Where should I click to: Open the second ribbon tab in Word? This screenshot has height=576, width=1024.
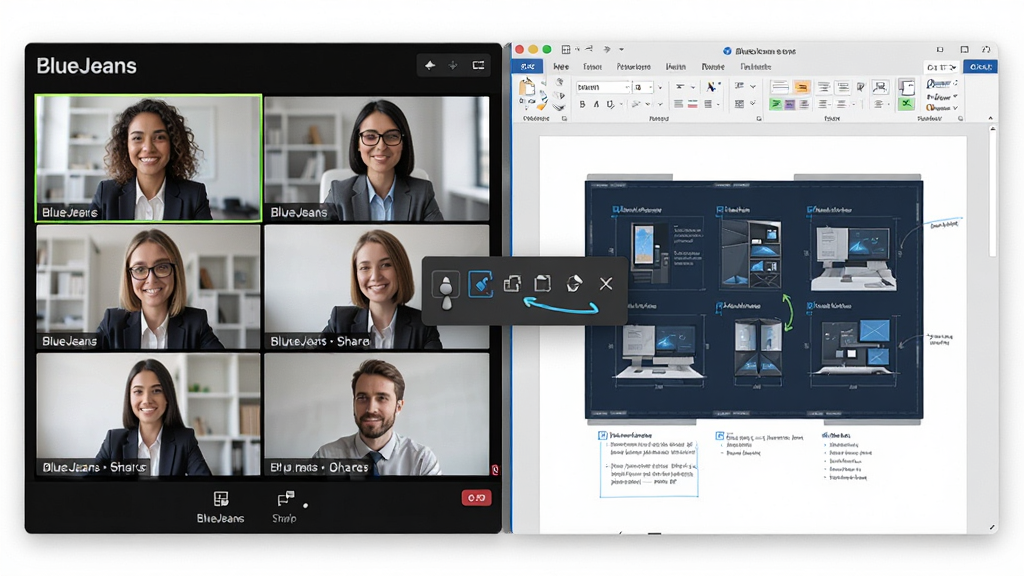coord(561,67)
